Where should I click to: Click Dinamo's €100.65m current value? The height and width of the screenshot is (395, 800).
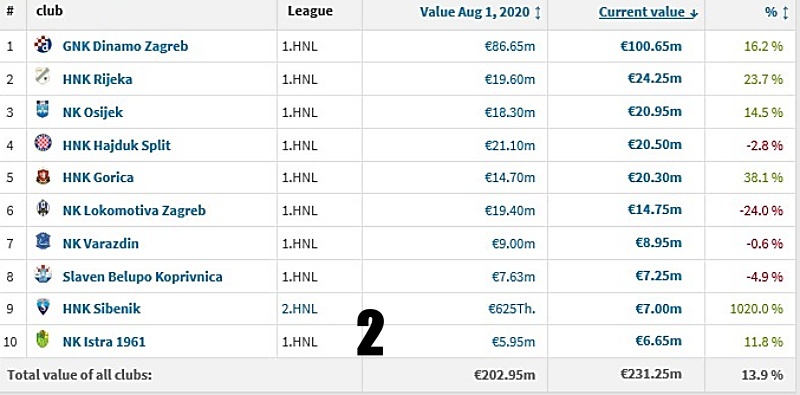pyautogui.click(x=651, y=46)
